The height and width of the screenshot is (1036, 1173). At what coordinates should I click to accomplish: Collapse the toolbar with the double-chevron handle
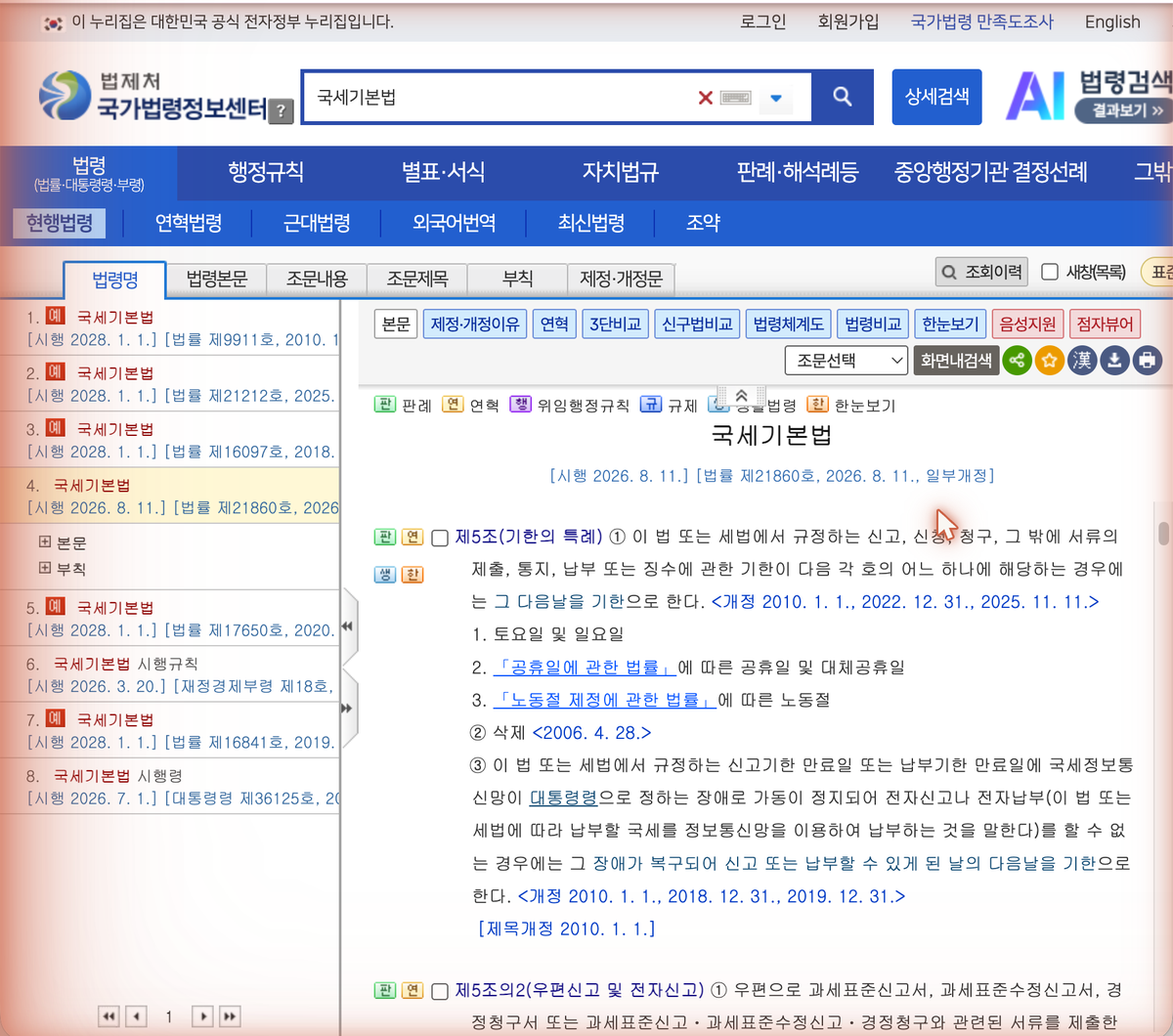(741, 397)
